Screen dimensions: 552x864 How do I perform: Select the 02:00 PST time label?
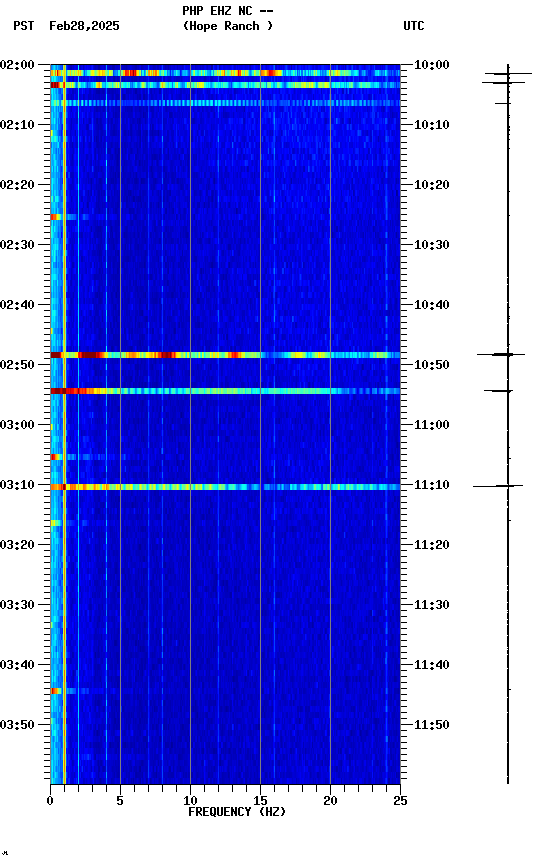pyautogui.click(x=17, y=65)
